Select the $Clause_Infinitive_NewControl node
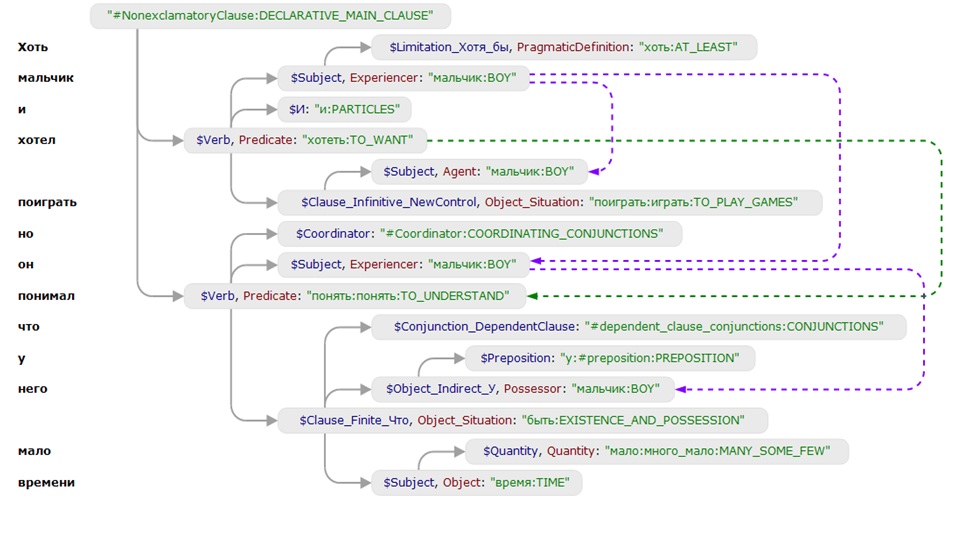953x533 pixels. [550, 202]
